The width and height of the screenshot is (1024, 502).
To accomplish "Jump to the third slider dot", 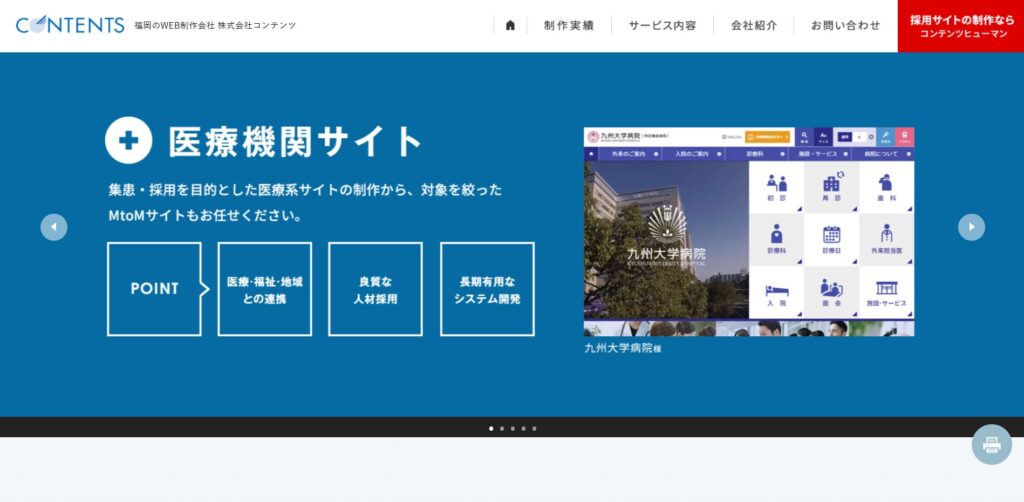I will [x=513, y=428].
